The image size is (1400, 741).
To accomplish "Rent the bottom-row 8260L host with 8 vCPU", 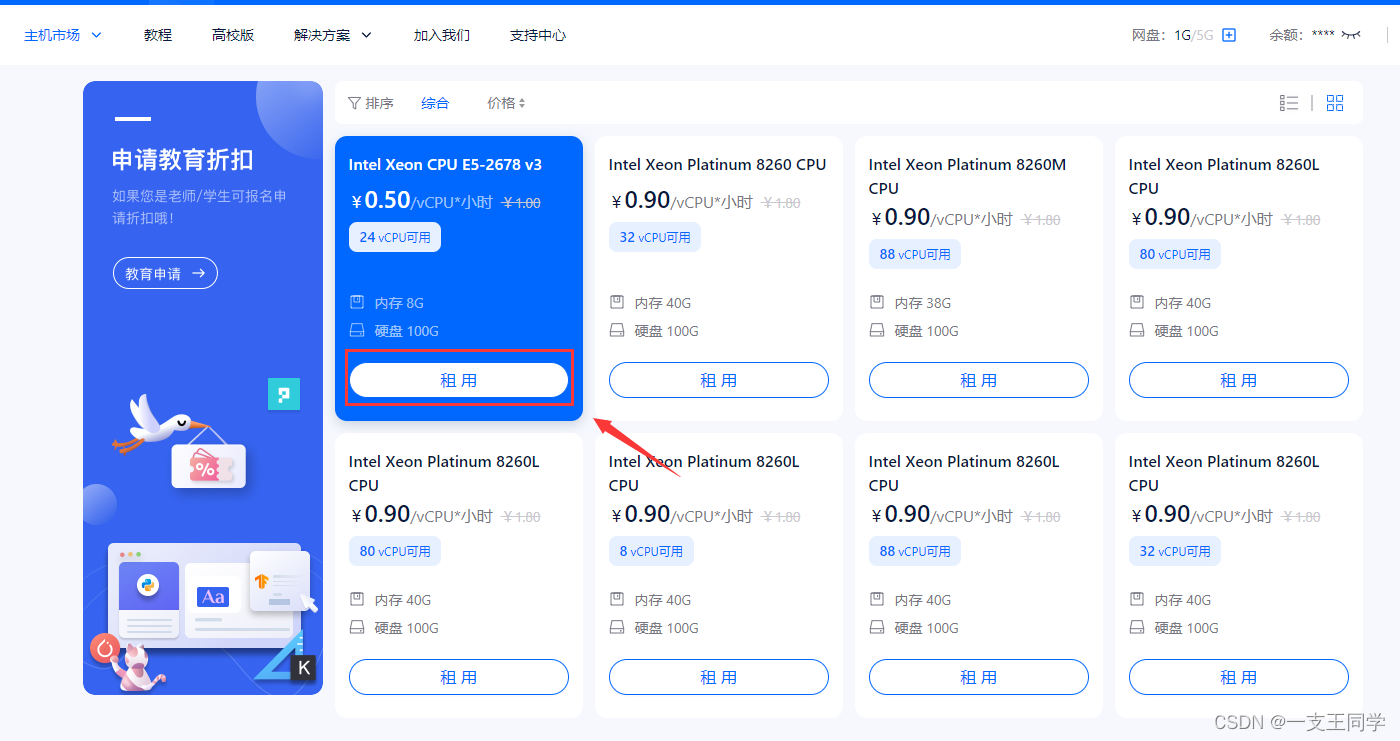I will (x=719, y=677).
